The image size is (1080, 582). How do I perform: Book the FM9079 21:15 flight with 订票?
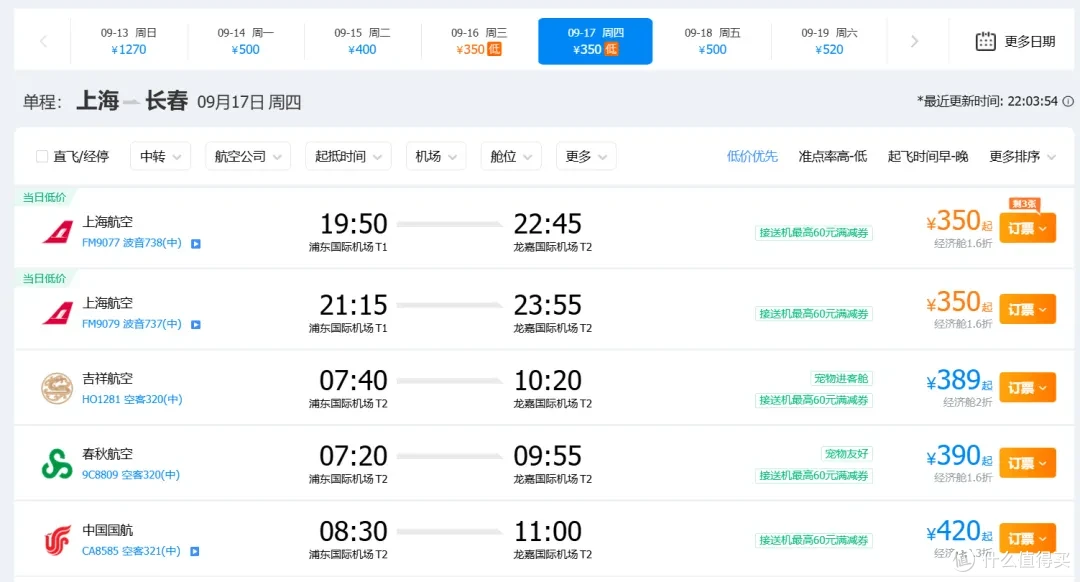(1027, 309)
